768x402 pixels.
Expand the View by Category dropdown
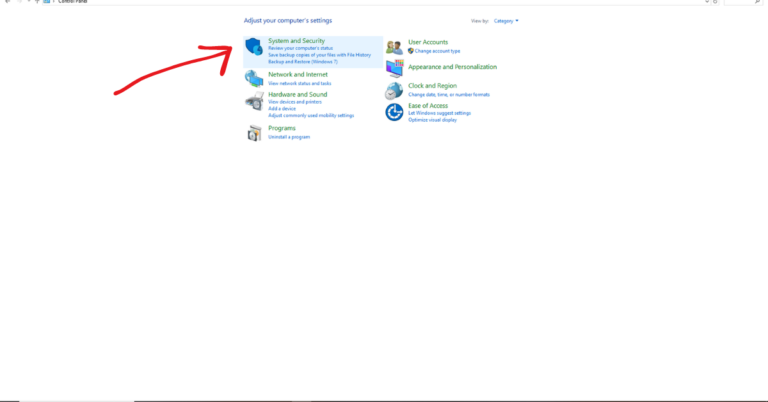(506, 20)
